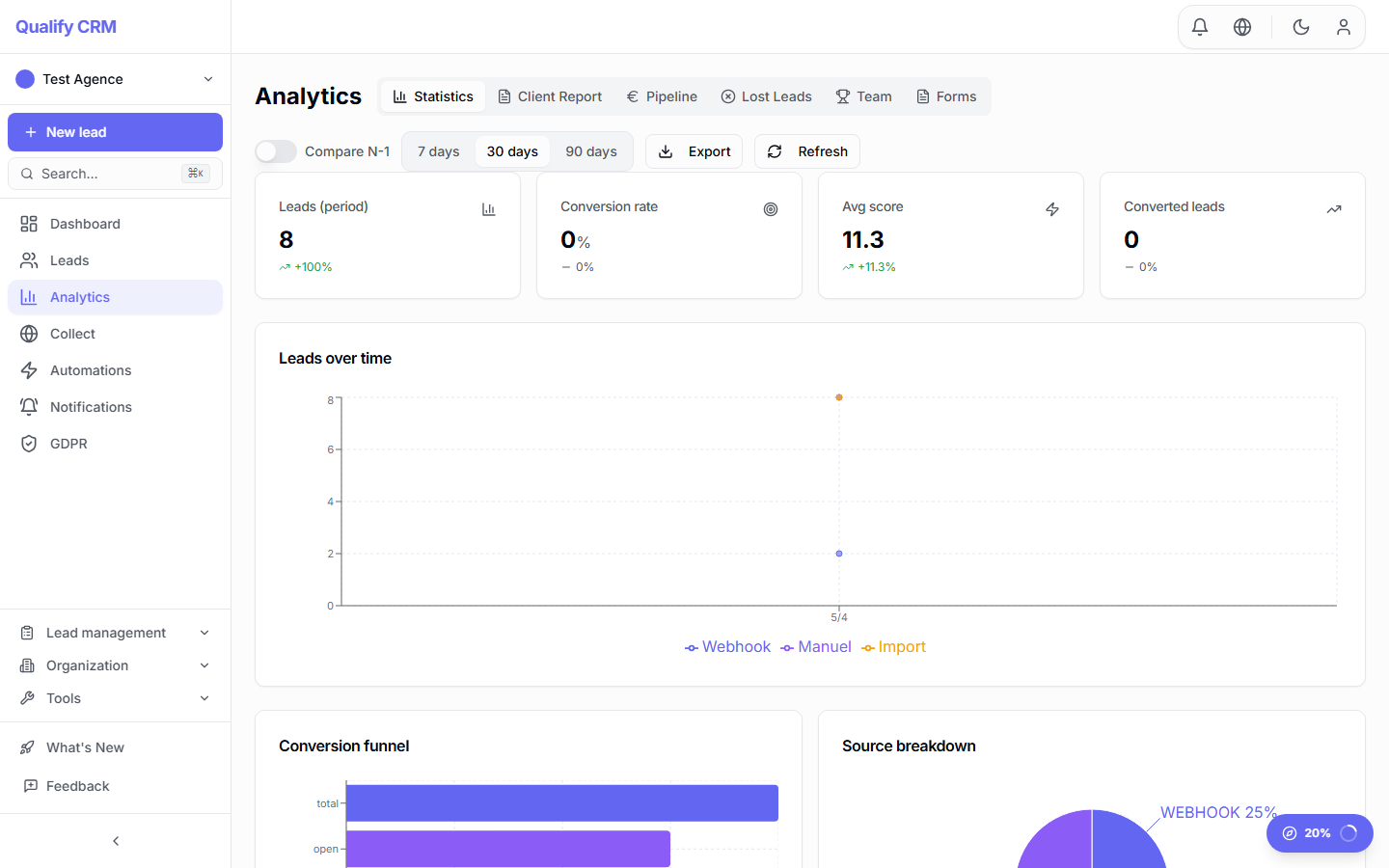Viewport: 1389px width, 868px height.
Task: Hide the Webhook series in the chart legend
Action: pos(727,646)
